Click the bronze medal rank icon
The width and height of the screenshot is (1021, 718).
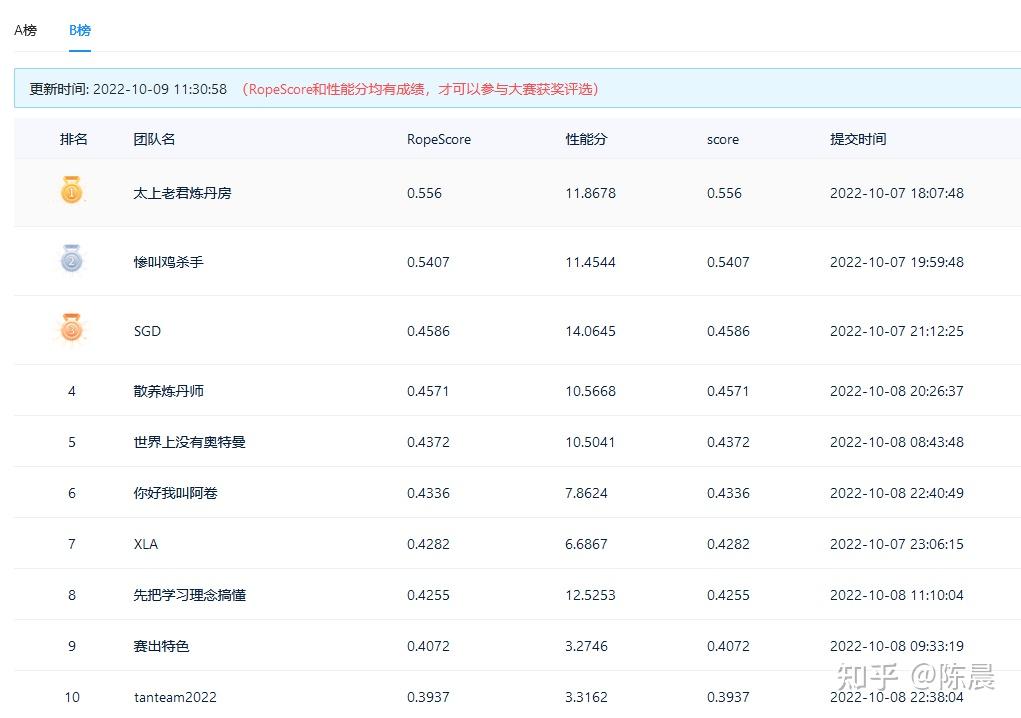pyautogui.click(x=72, y=327)
